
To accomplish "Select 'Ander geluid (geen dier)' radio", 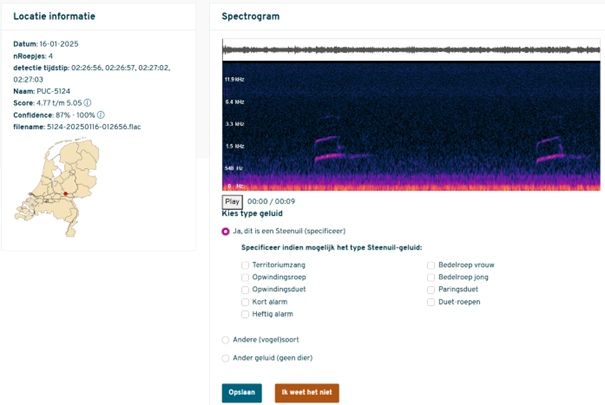I will tap(226, 358).
